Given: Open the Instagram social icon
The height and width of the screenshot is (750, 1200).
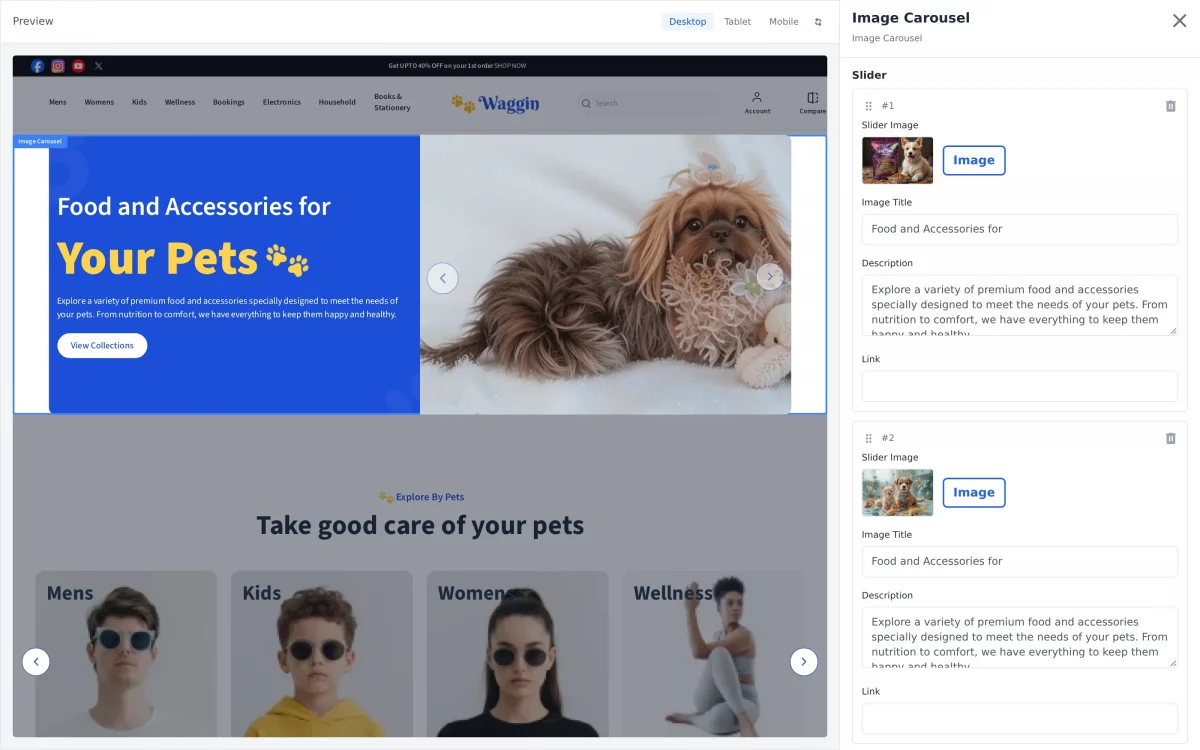Looking at the screenshot, I should coord(58,66).
